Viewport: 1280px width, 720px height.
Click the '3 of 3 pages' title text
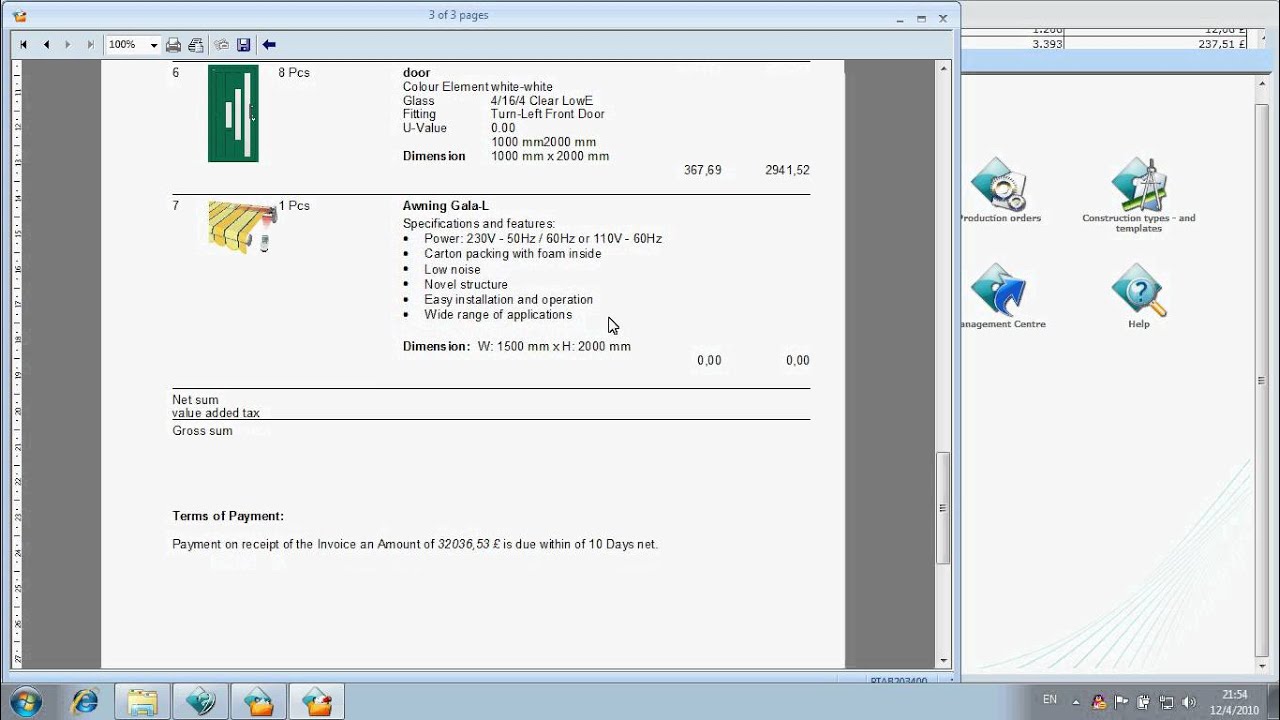pos(458,15)
